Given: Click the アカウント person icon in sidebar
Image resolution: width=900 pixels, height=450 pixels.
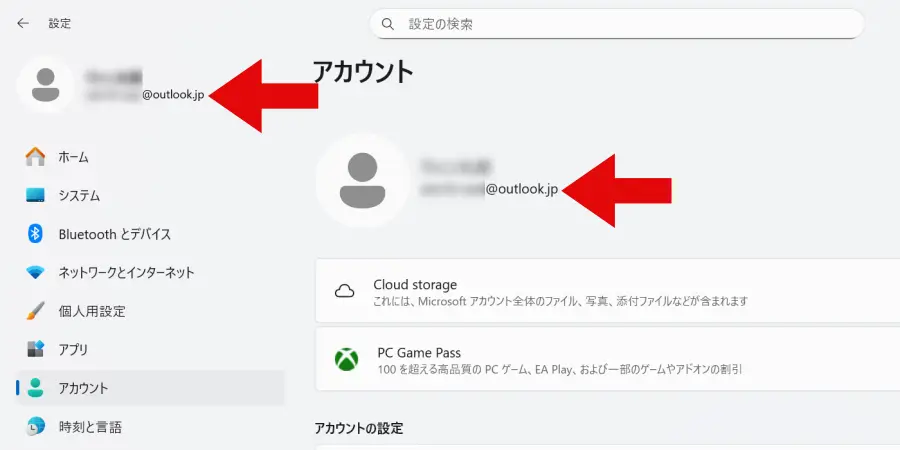Looking at the screenshot, I should point(36,388).
